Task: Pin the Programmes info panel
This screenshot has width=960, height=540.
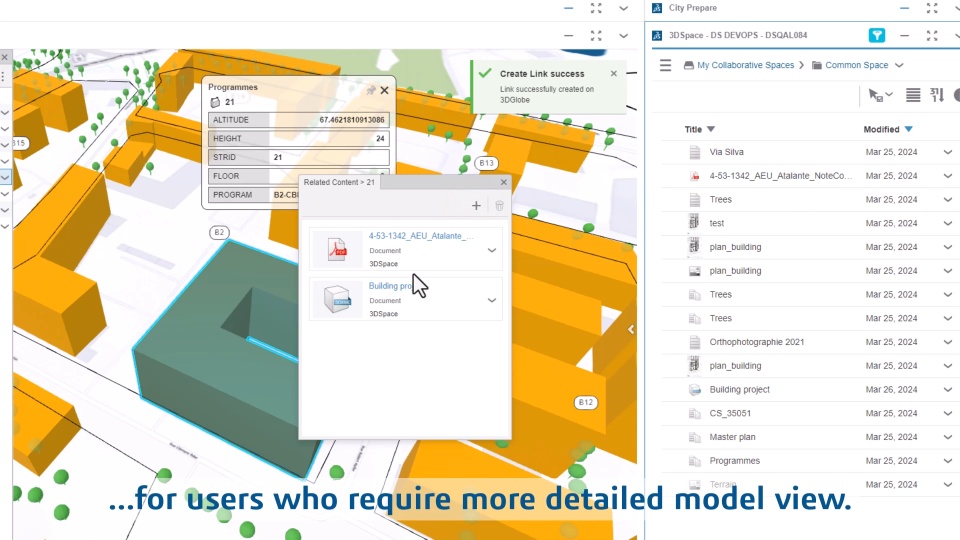Action: tap(370, 90)
